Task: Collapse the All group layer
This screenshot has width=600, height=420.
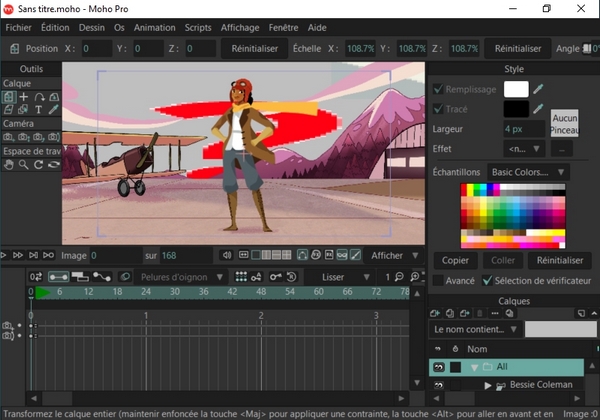Action: [x=474, y=368]
